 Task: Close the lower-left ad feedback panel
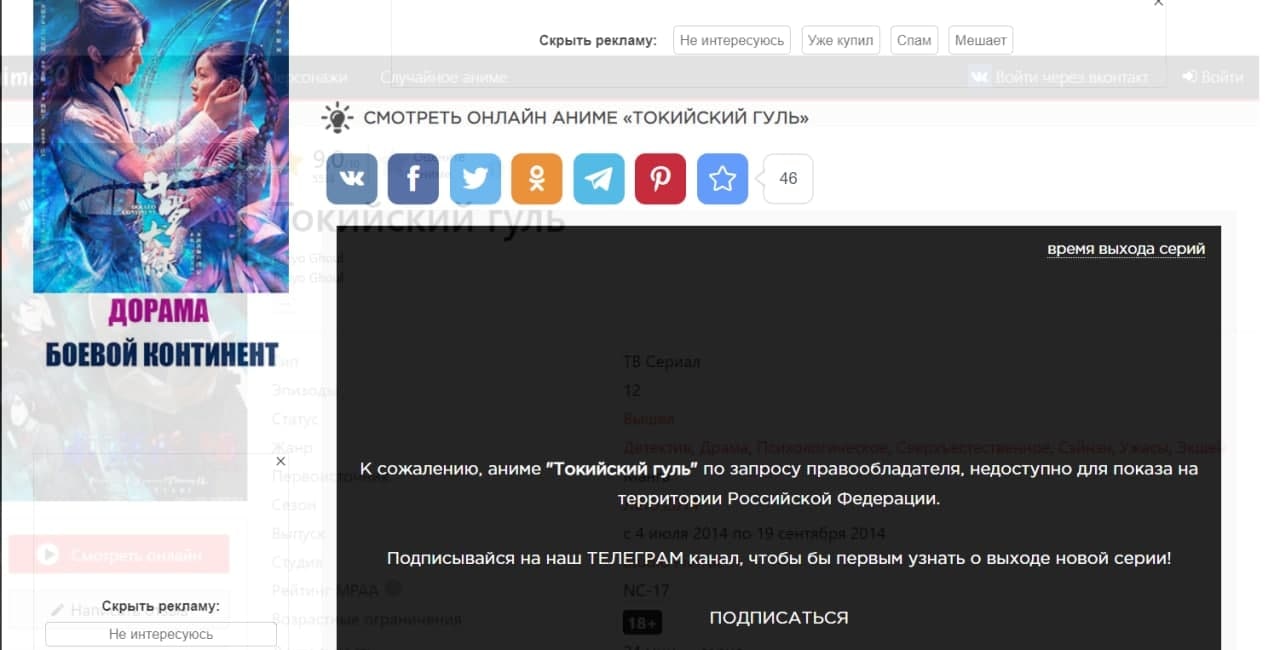(280, 461)
